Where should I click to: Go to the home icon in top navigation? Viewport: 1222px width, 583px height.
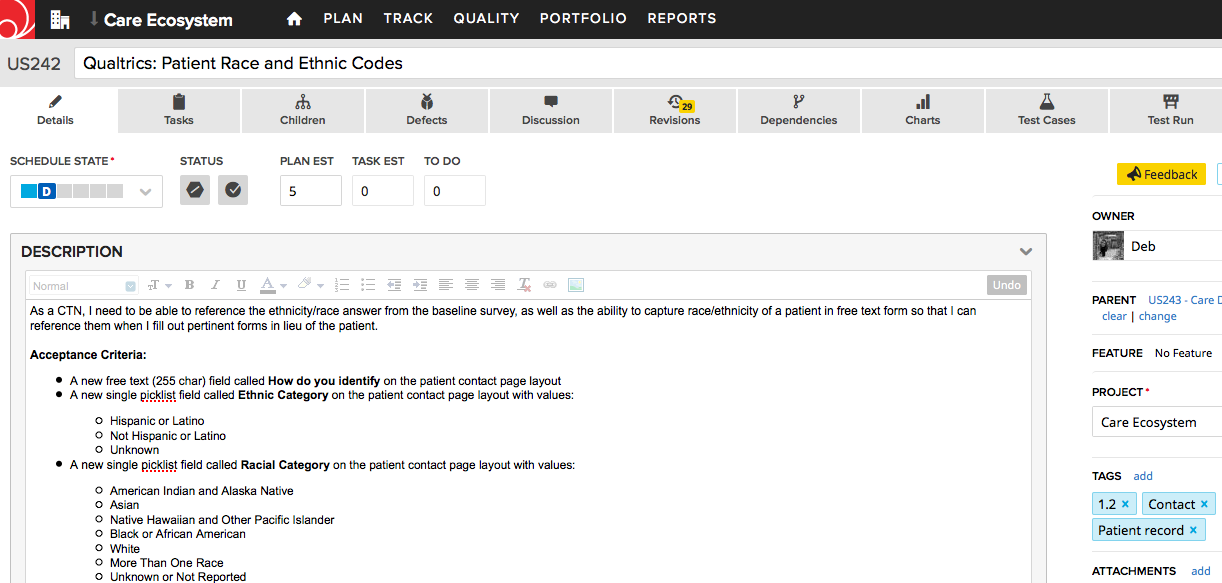coord(294,18)
